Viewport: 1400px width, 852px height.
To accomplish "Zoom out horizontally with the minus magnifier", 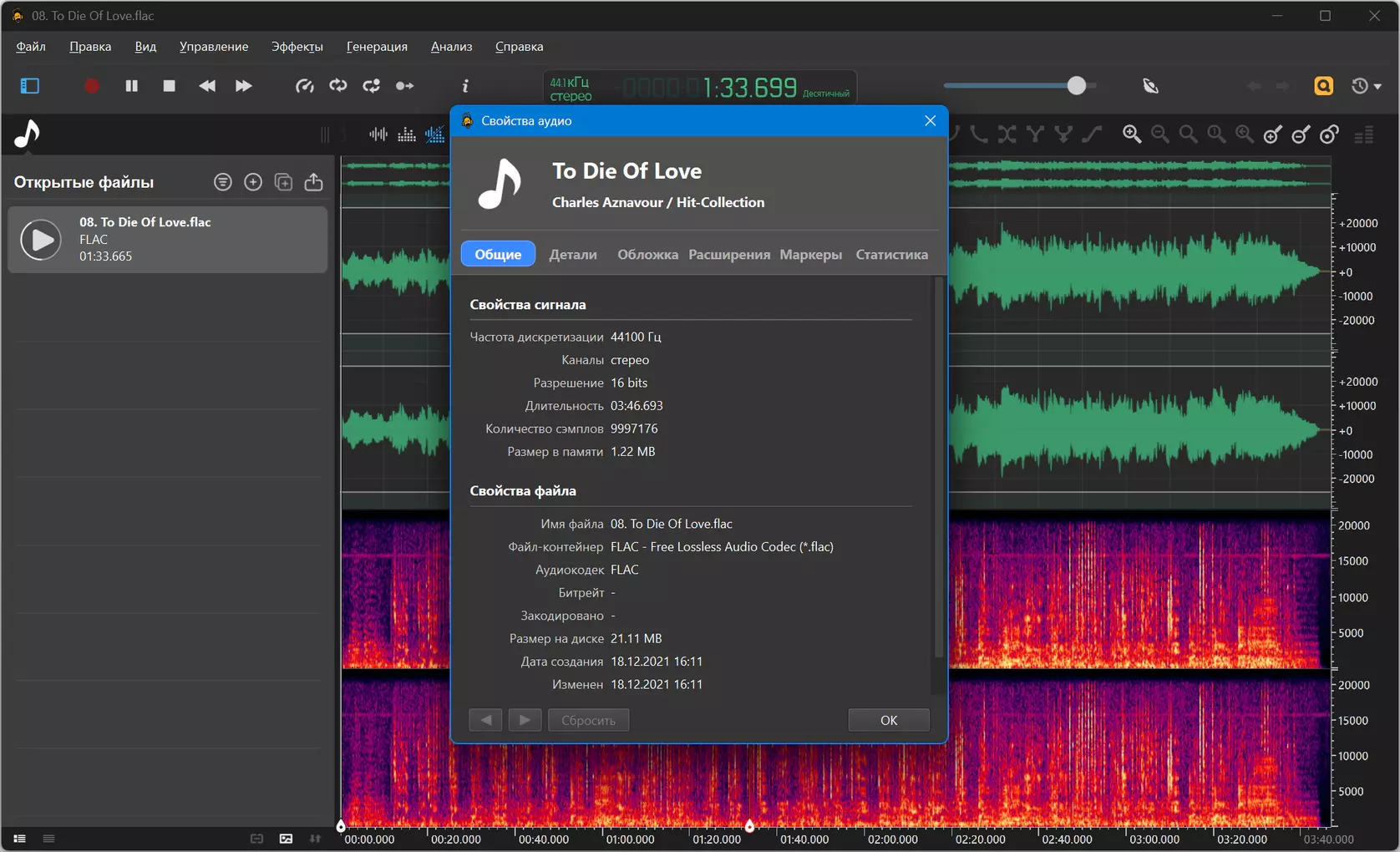I will [1160, 134].
